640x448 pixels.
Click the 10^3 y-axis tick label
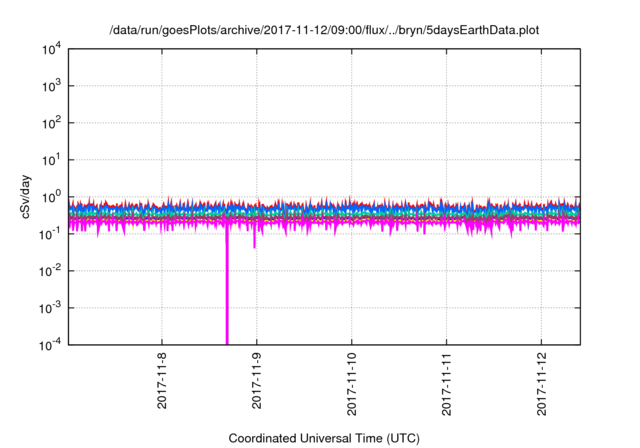[51, 86]
